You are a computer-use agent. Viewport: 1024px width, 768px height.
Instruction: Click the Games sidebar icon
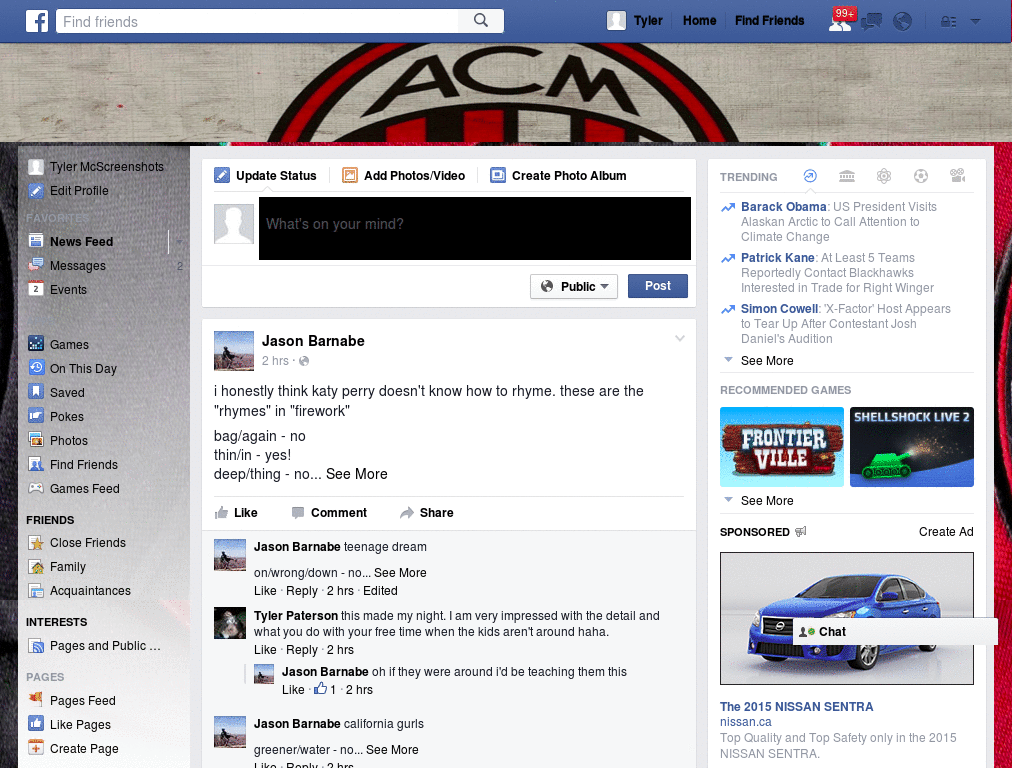(36, 344)
